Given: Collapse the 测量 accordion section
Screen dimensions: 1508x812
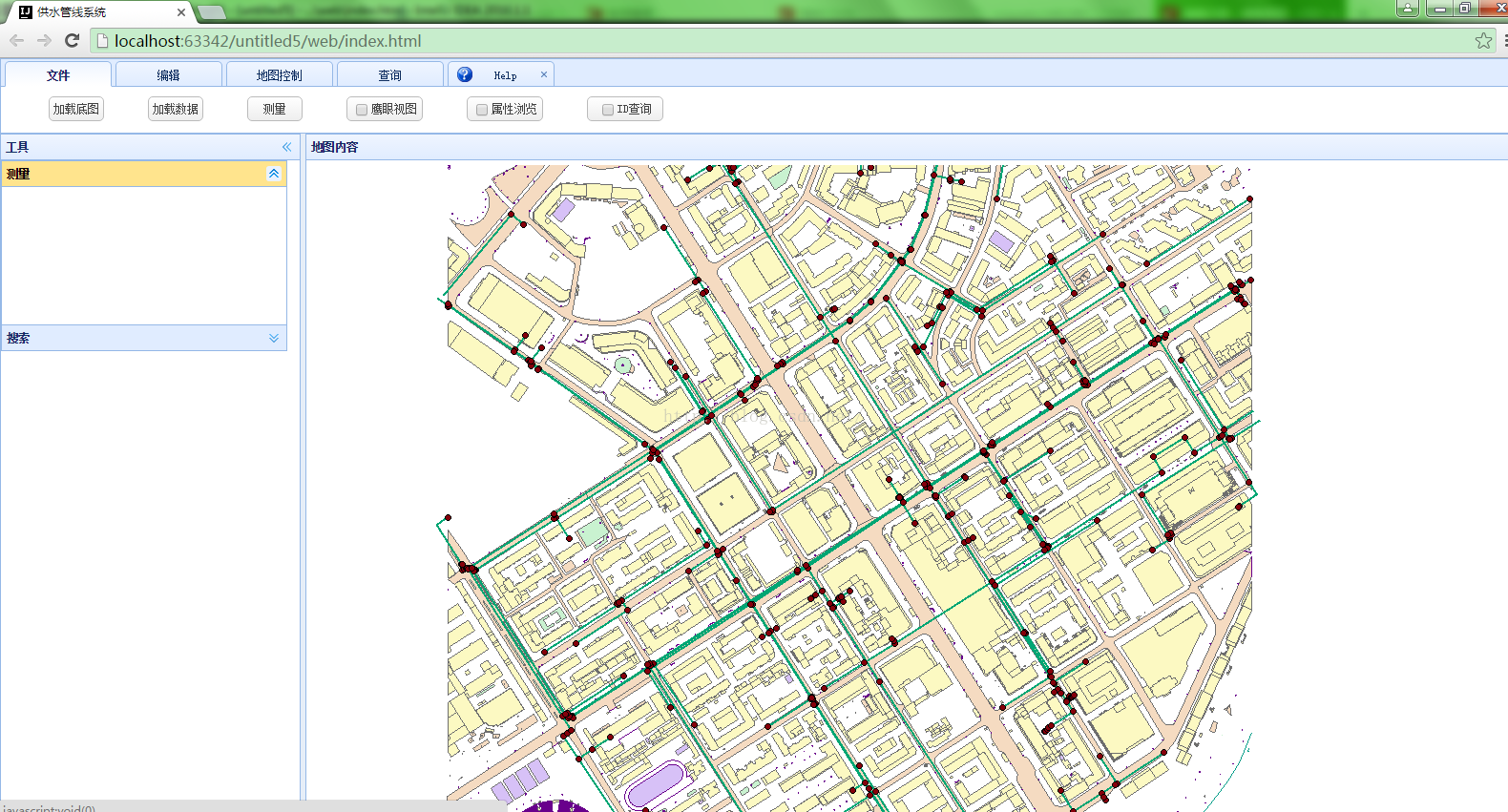Looking at the screenshot, I should (274, 174).
